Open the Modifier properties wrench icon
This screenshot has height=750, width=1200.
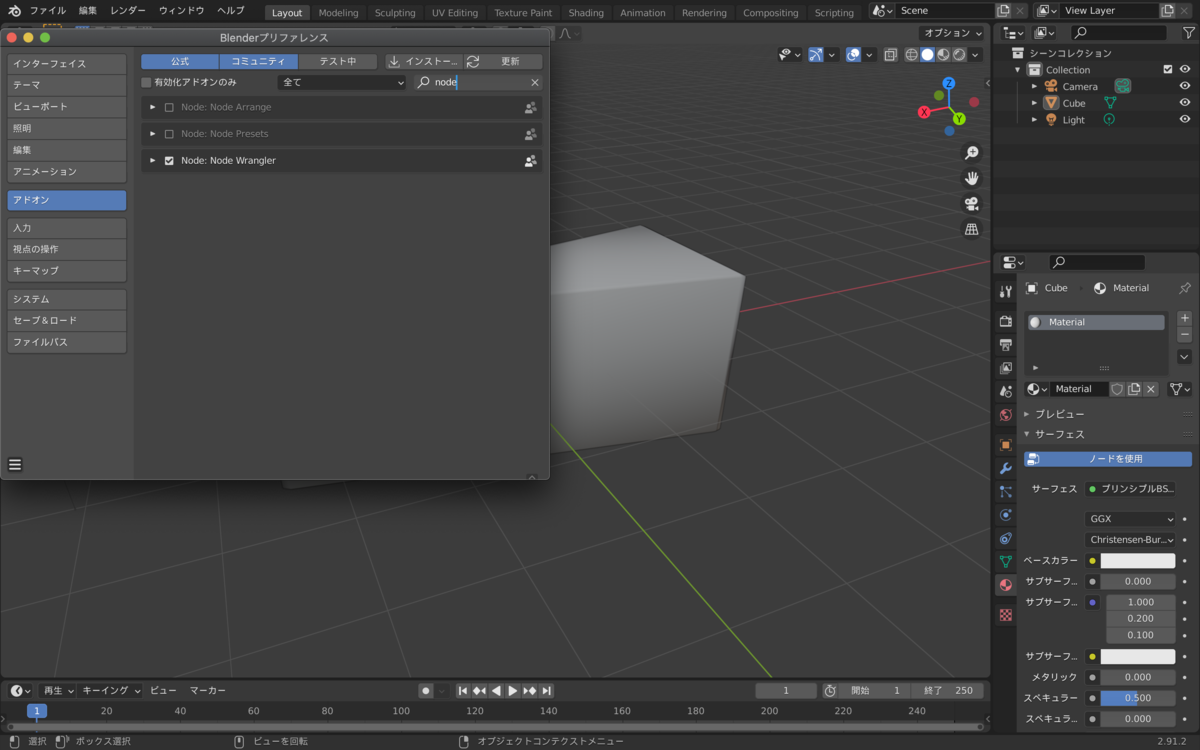1006,468
